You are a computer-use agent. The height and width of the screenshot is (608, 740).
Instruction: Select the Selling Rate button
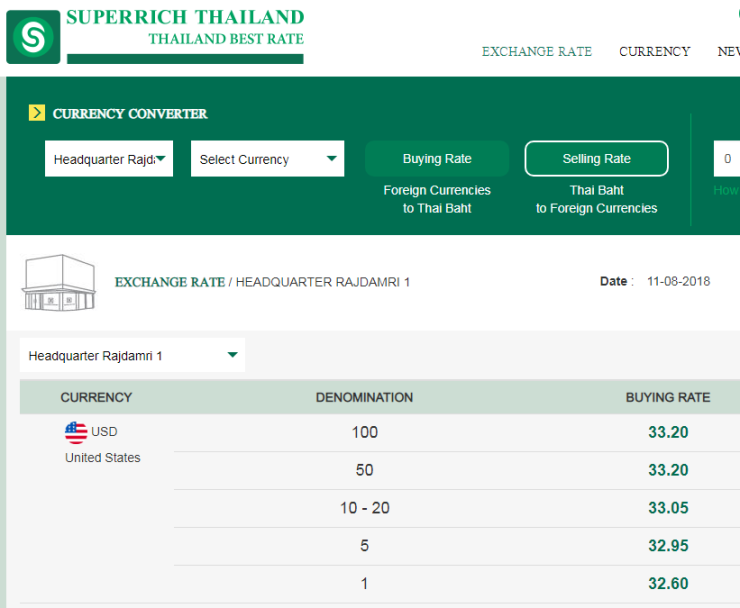click(597, 159)
